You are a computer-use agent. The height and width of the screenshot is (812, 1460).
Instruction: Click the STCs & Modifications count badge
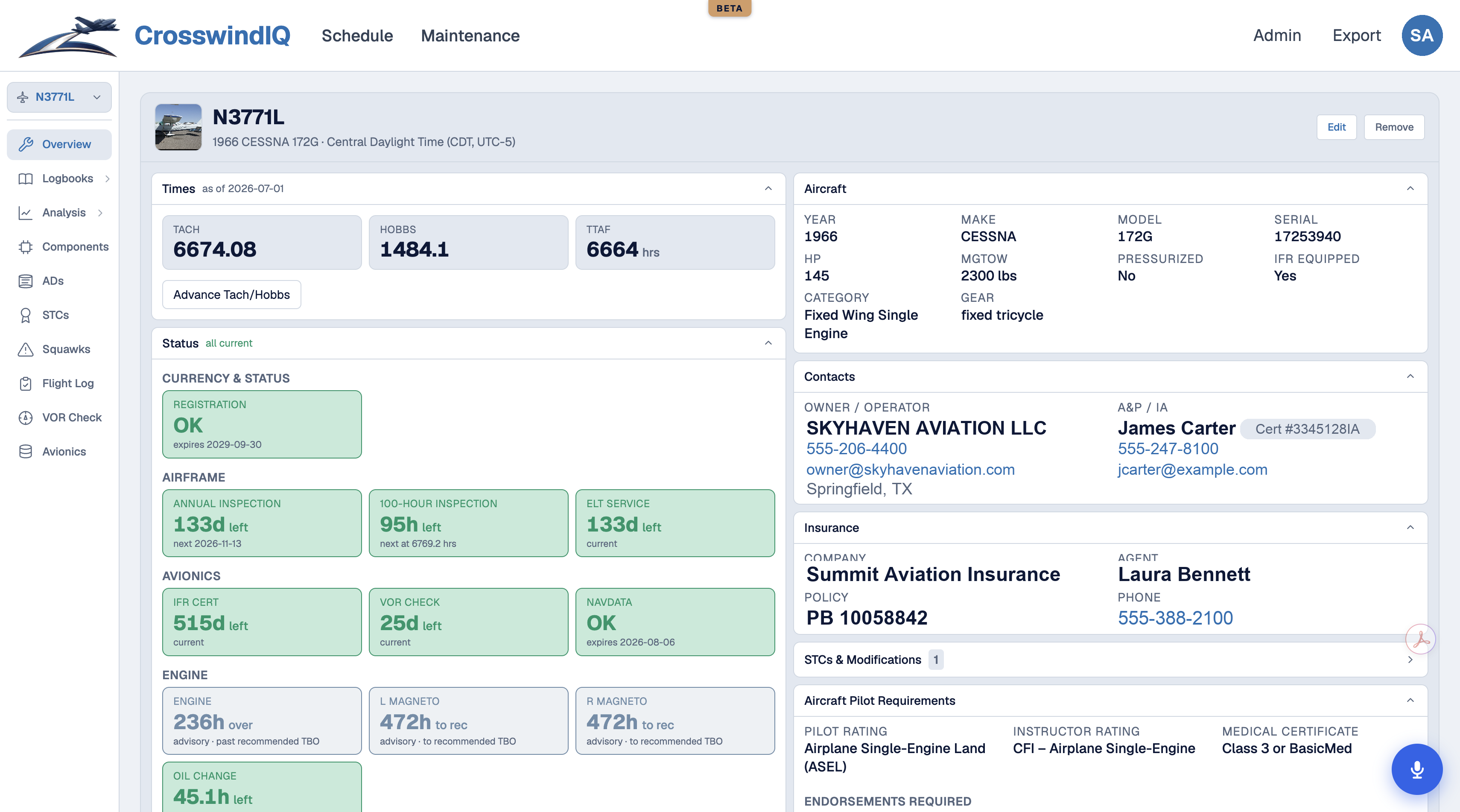pyautogui.click(x=936, y=660)
